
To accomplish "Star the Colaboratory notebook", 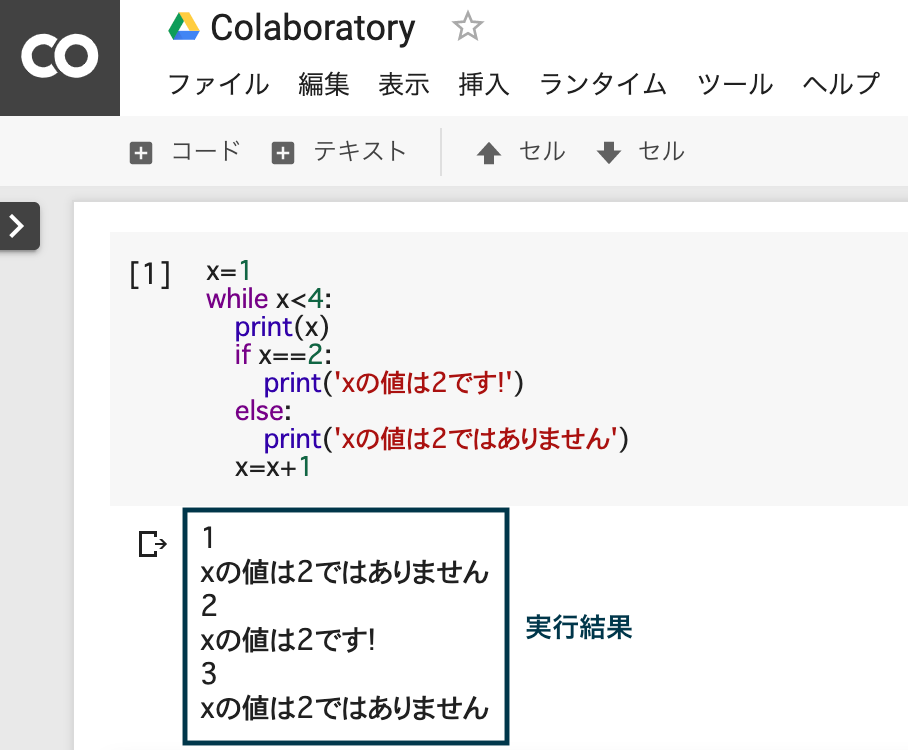I will pyautogui.click(x=467, y=27).
